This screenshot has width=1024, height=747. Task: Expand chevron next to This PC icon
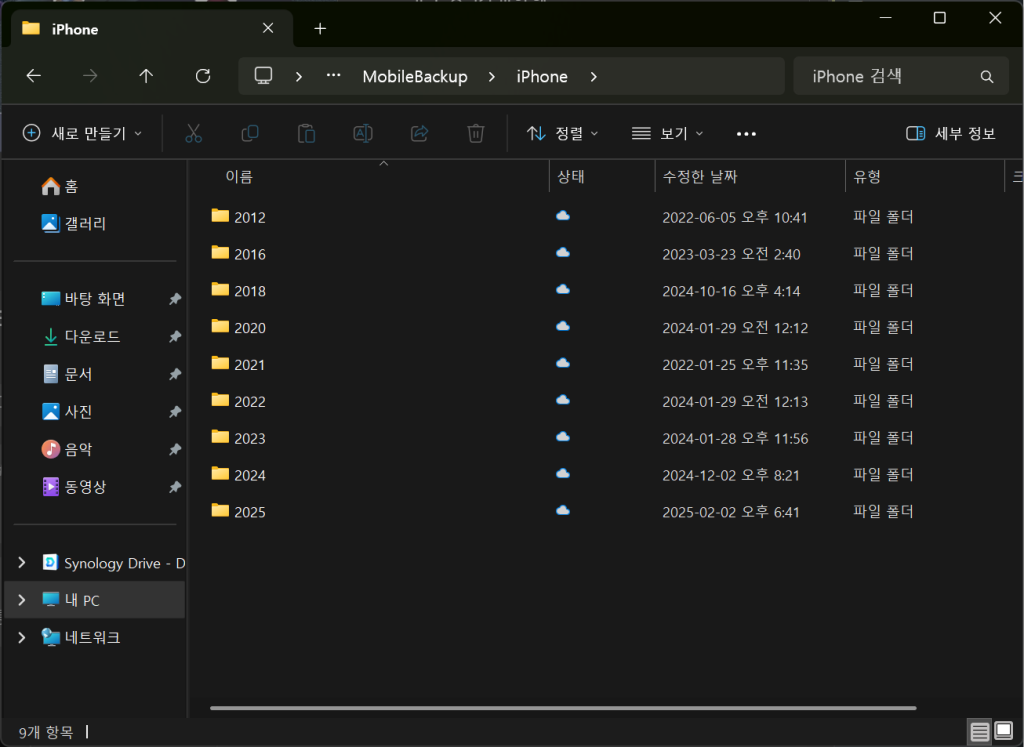click(x=298, y=76)
